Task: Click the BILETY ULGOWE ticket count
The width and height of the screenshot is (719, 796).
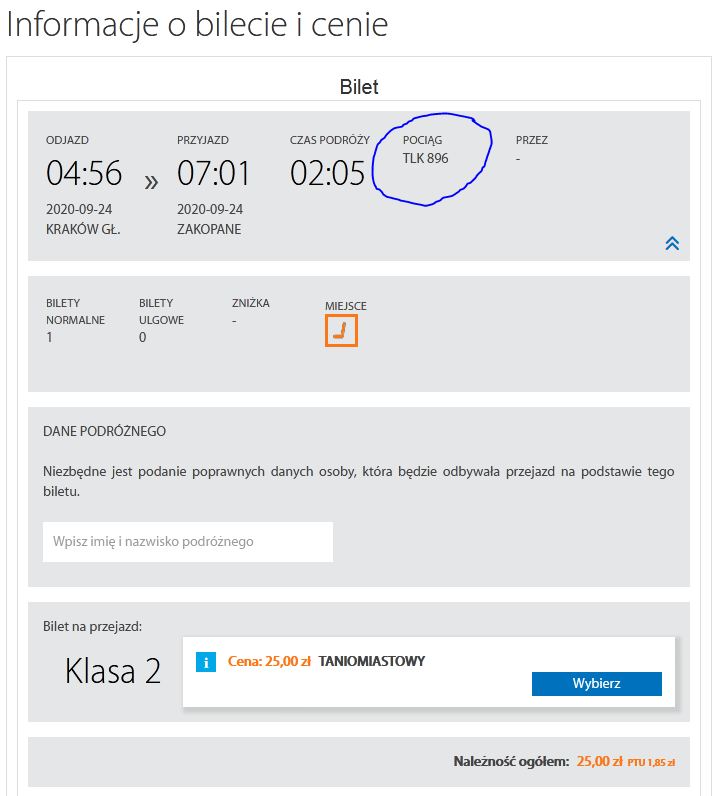Action: (x=142, y=337)
